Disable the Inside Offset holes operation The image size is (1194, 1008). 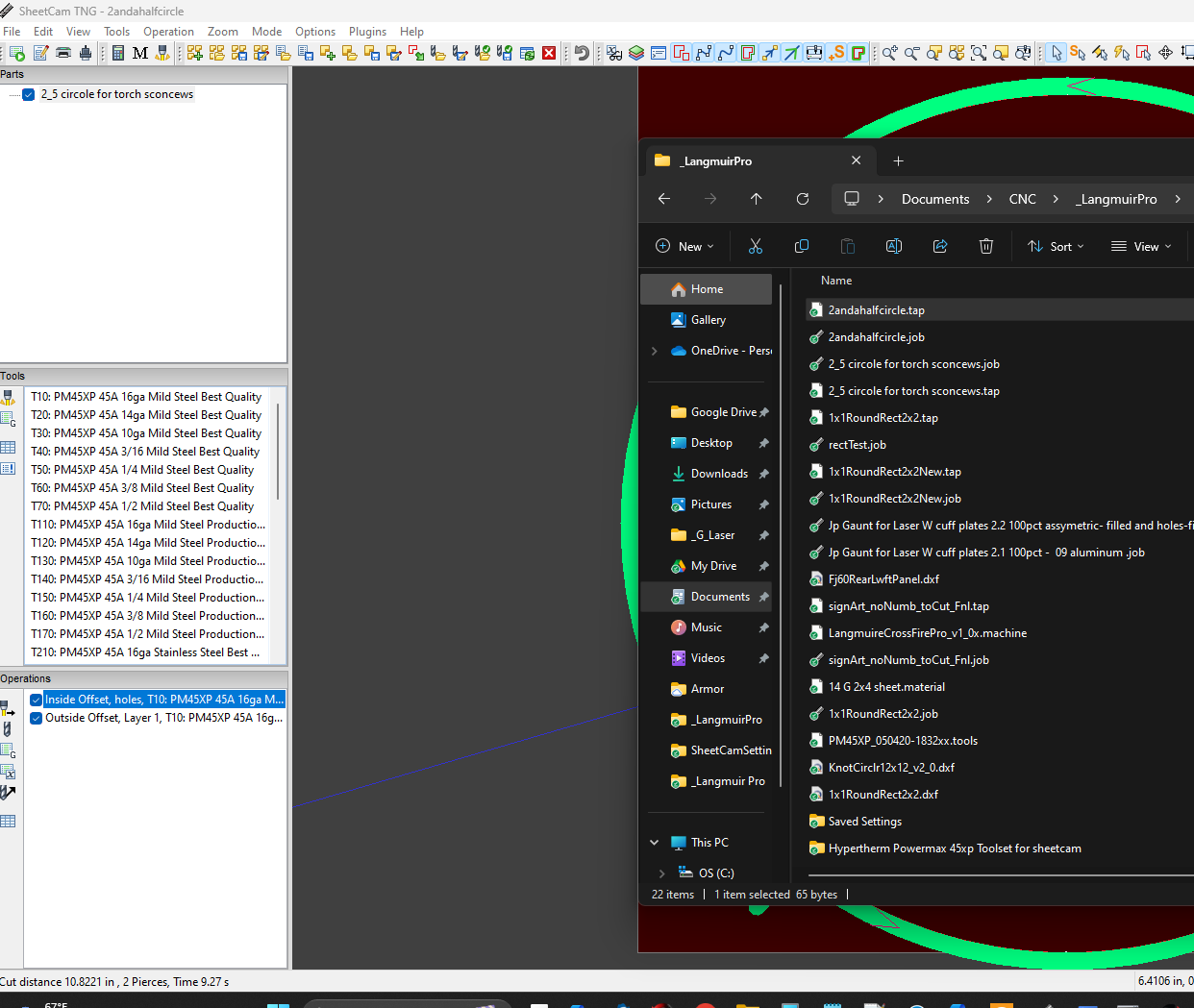pyautogui.click(x=36, y=699)
